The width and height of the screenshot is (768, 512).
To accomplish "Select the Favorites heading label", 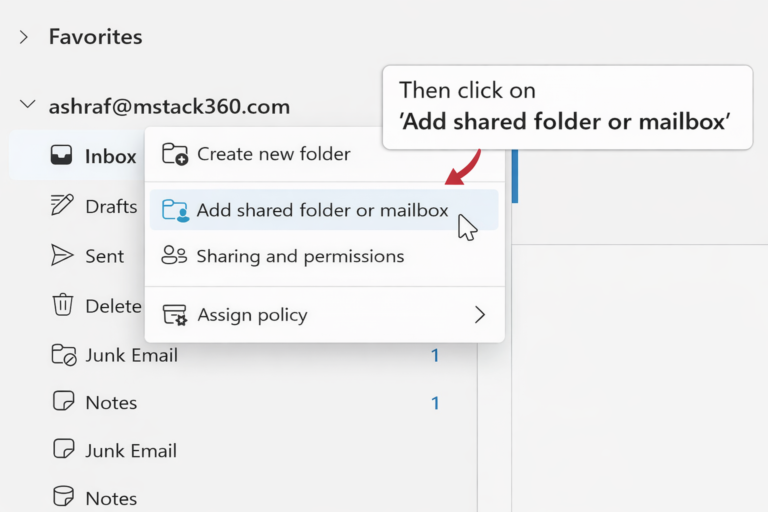I will 95,37.
